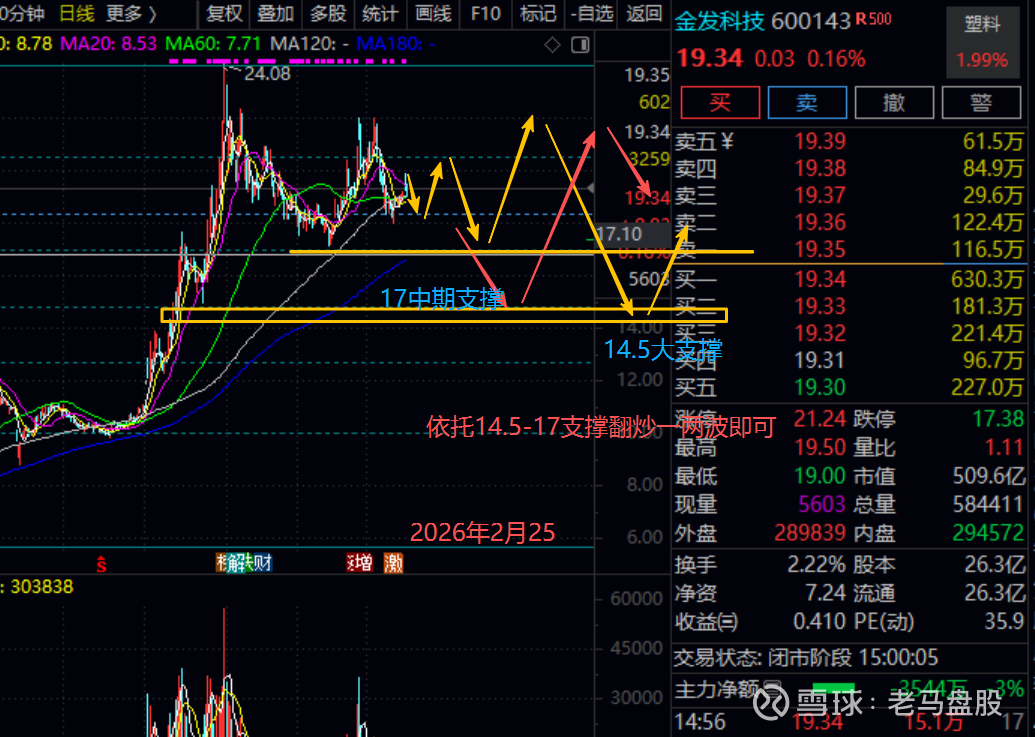1035x737 pixels.
Task: Open the blue 财 financial report marker
Action: [x=263, y=563]
